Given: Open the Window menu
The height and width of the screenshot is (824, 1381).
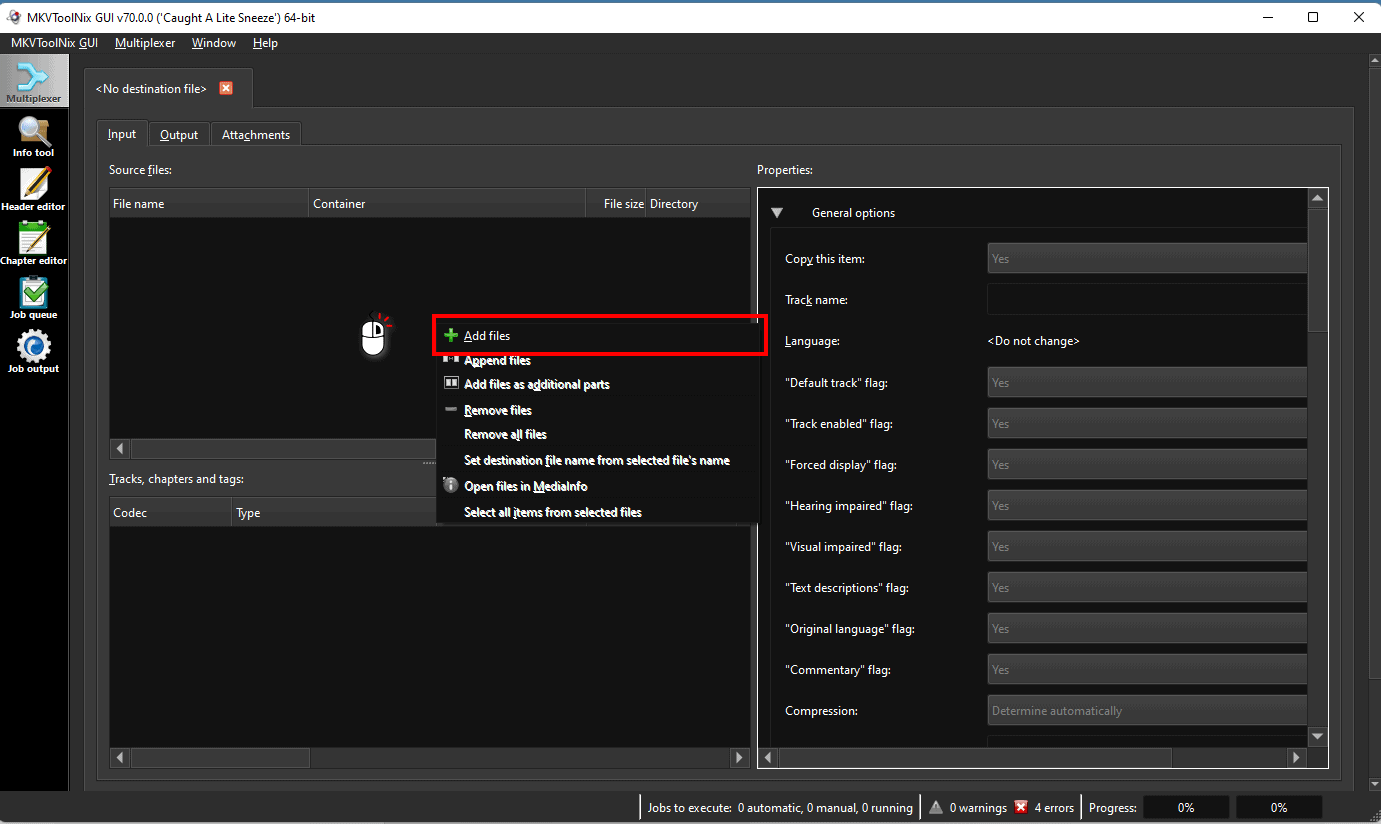Looking at the screenshot, I should tap(214, 43).
